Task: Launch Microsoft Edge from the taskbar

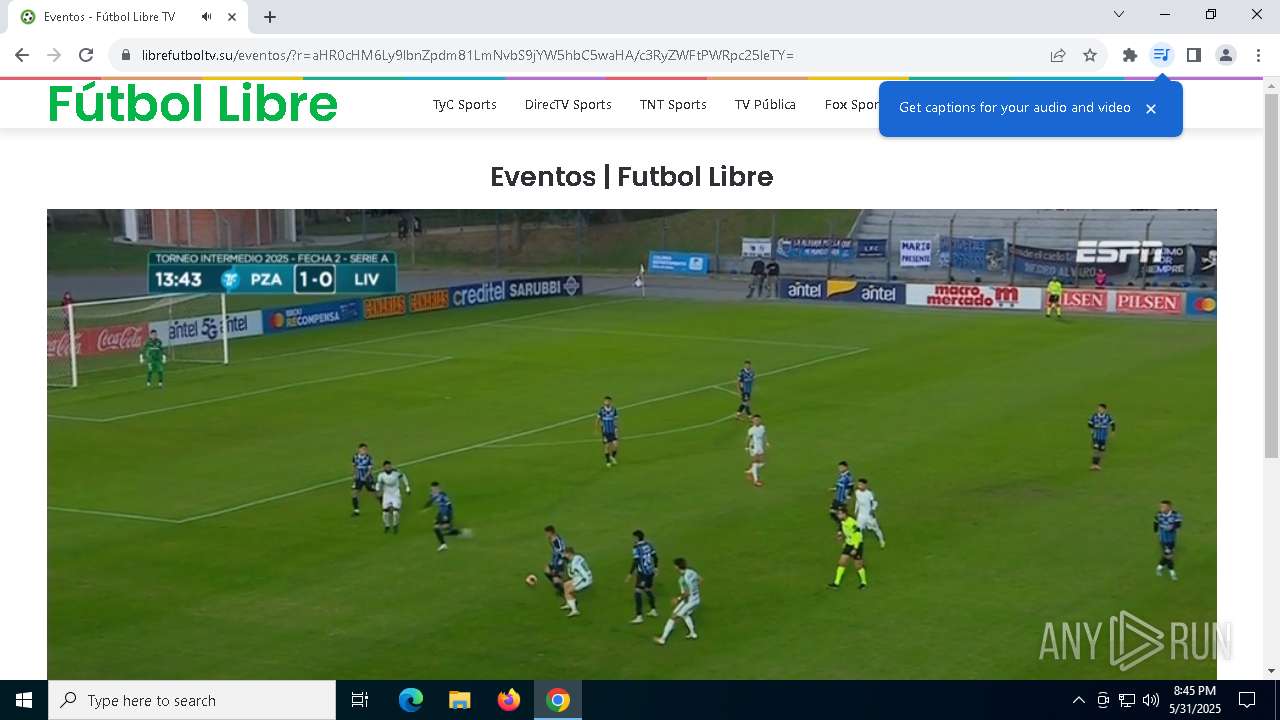Action: (x=411, y=700)
